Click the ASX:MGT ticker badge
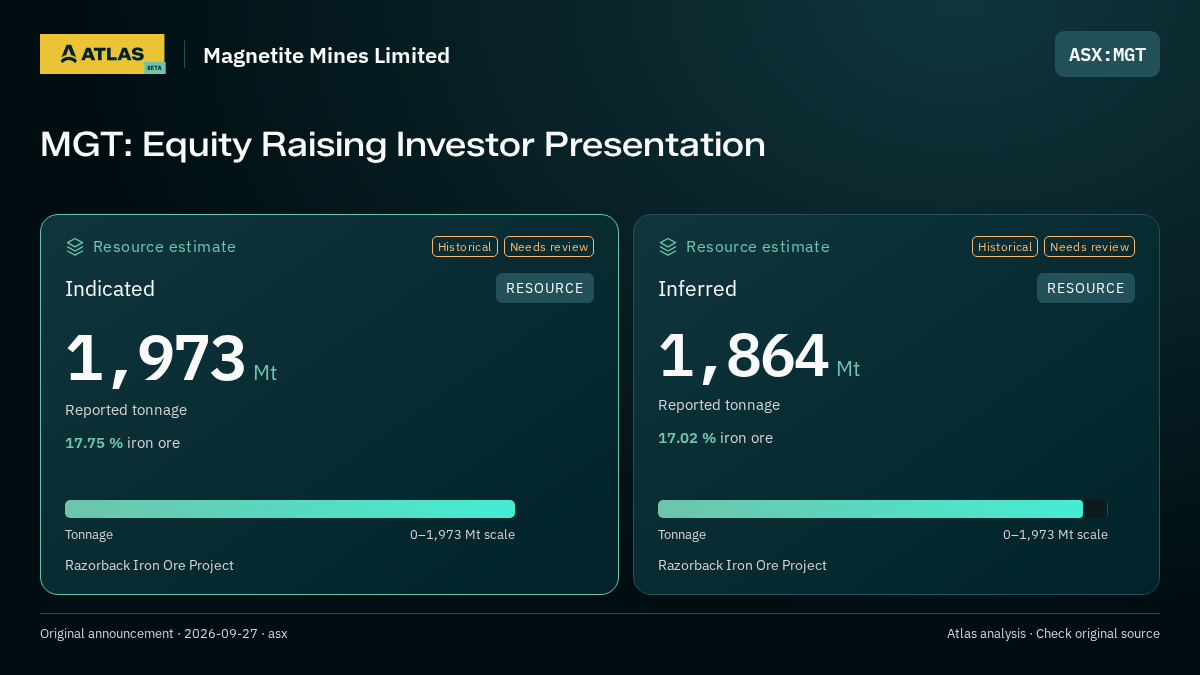The width and height of the screenshot is (1200, 675). [1107, 54]
